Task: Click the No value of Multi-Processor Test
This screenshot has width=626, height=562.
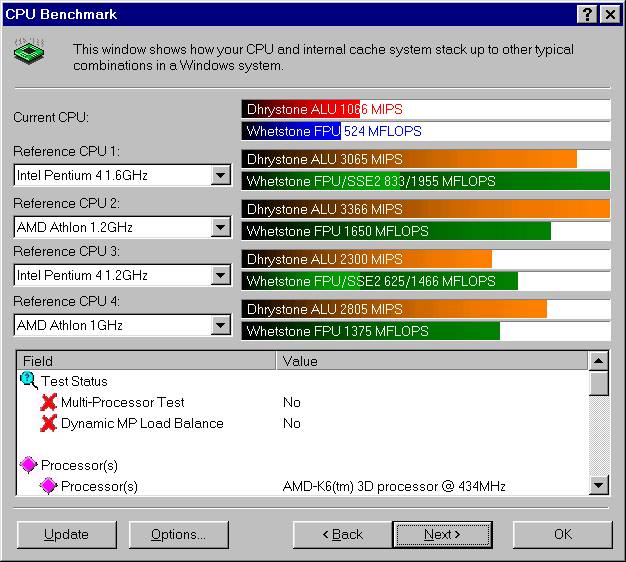Action: [291, 402]
